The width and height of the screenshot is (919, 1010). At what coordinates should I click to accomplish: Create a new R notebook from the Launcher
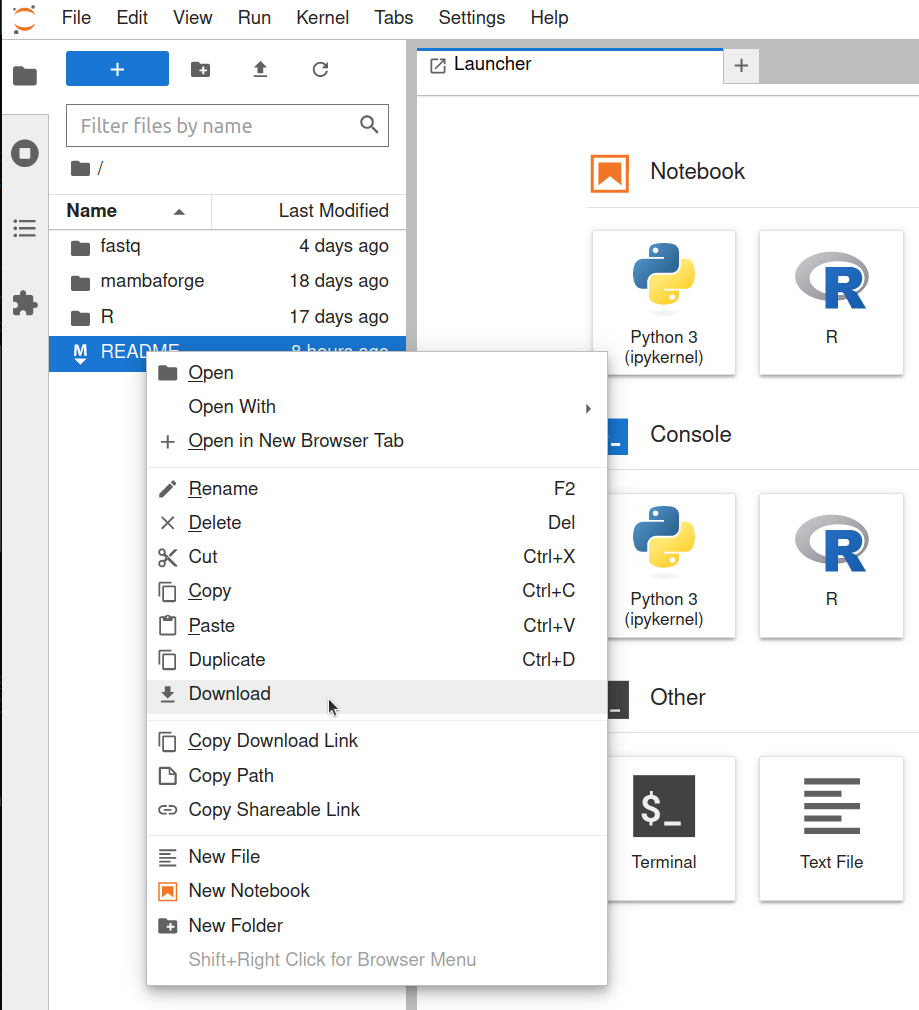pos(830,303)
